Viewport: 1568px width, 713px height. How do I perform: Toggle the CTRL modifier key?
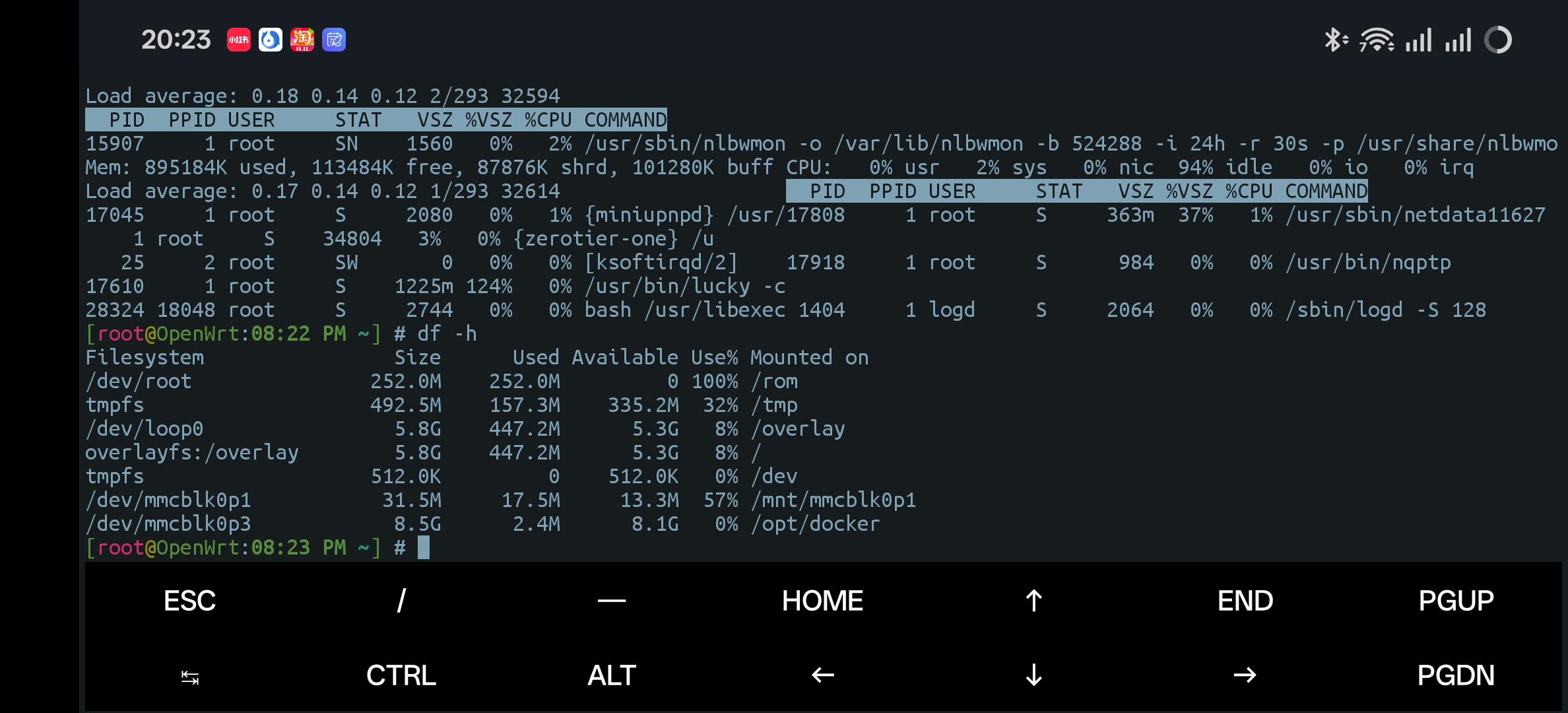[401, 675]
